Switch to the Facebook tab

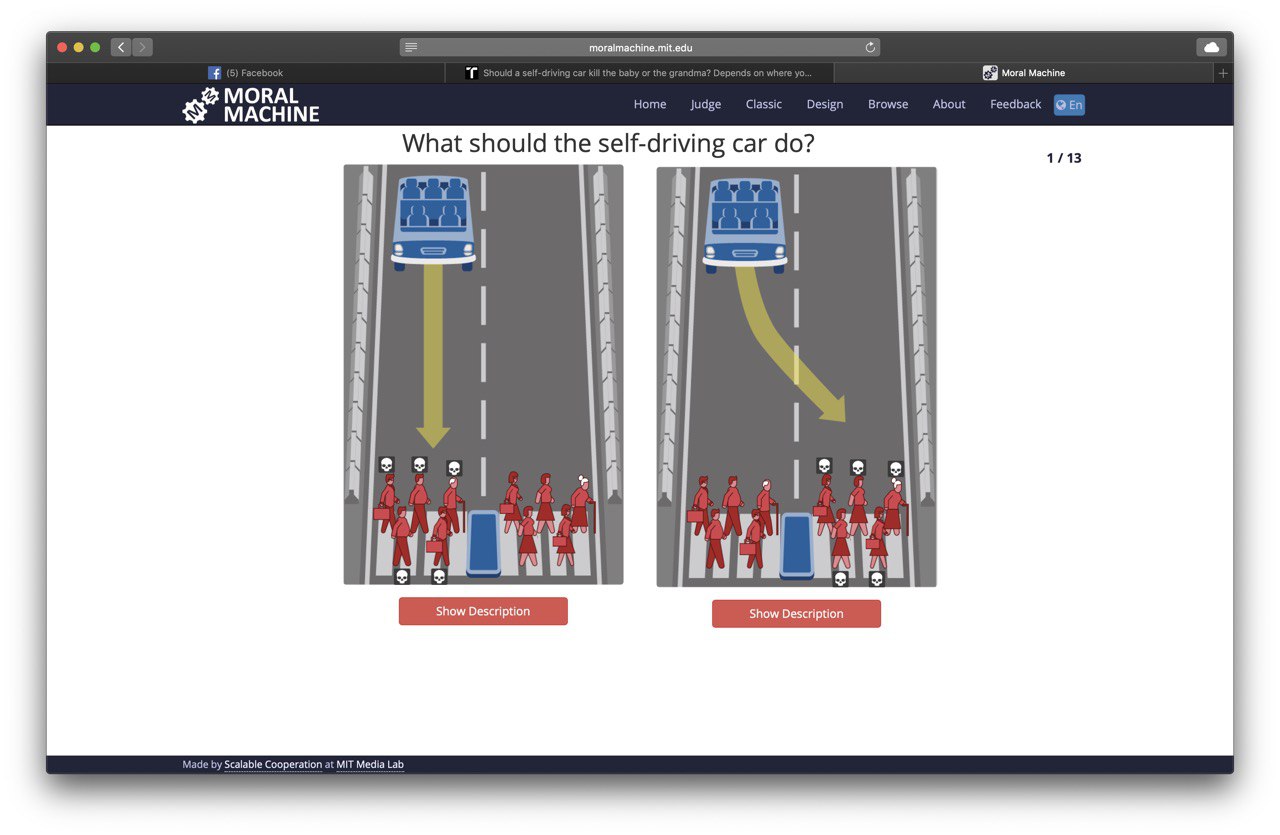(x=245, y=73)
